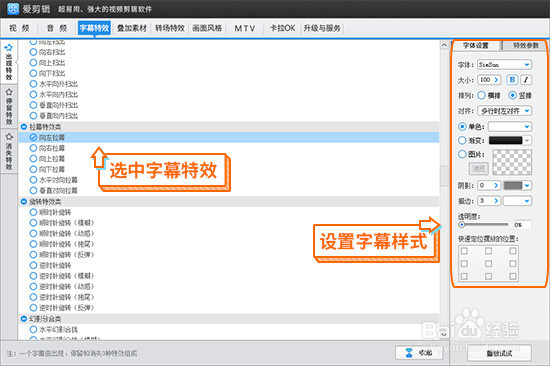Select 水平幻影合拢 effect row

click(229, 330)
